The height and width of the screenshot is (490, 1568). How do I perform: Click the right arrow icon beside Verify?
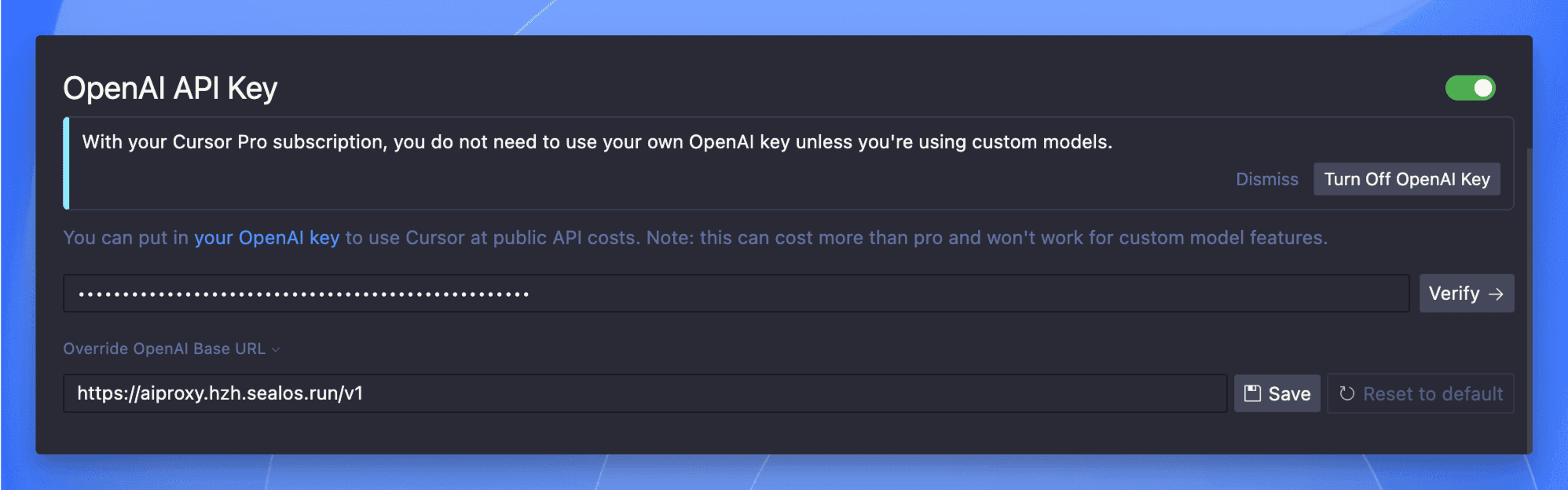tap(1496, 294)
